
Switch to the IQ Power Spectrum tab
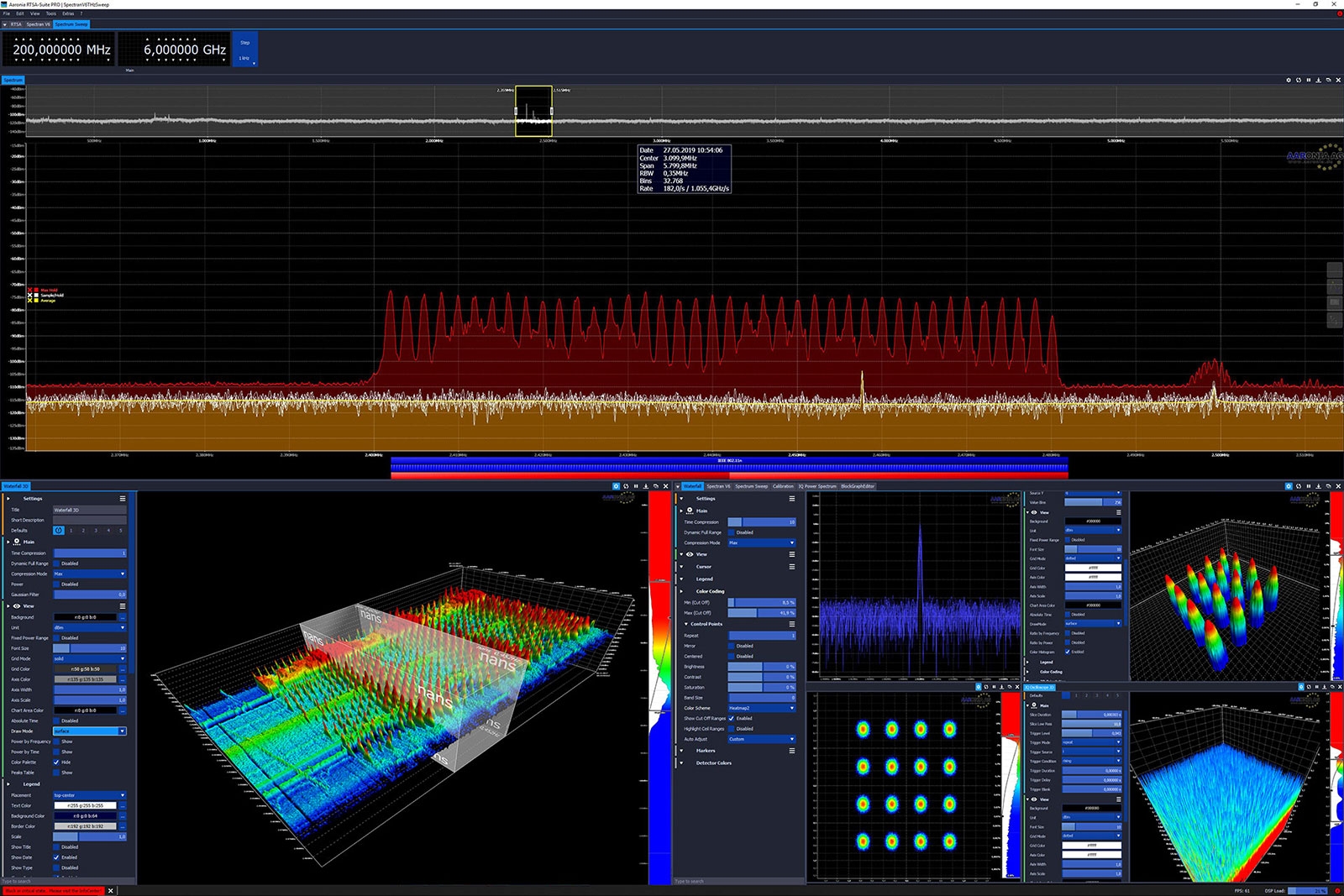816,486
